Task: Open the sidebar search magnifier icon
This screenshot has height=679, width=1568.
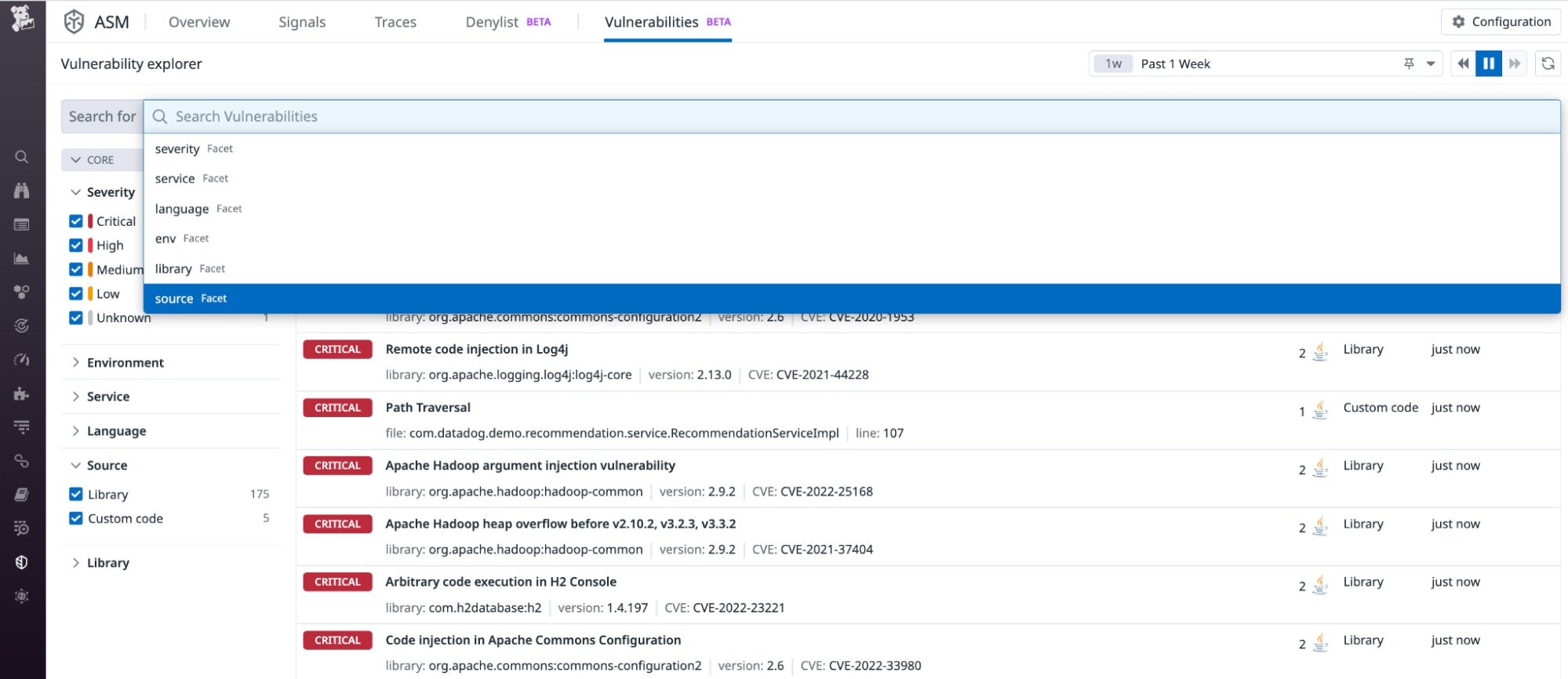Action: [x=22, y=157]
